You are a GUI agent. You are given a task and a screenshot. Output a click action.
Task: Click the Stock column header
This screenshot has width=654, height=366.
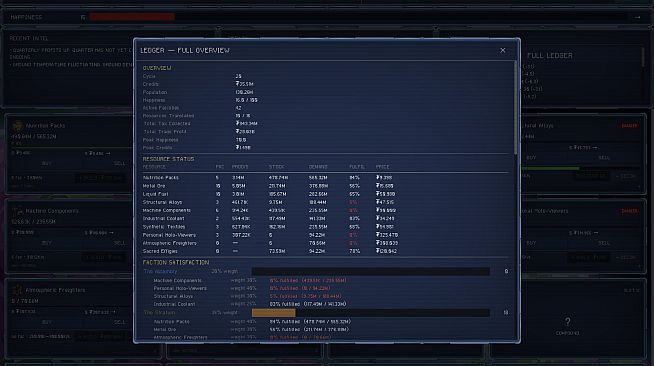click(x=276, y=167)
